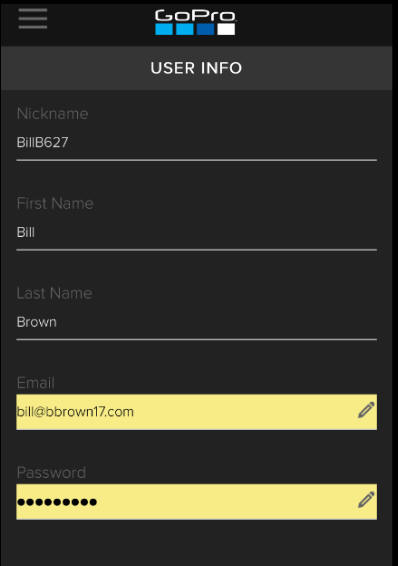Open the hamburger navigation menu
Viewport: 398px width, 566px height.
coord(33,18)
